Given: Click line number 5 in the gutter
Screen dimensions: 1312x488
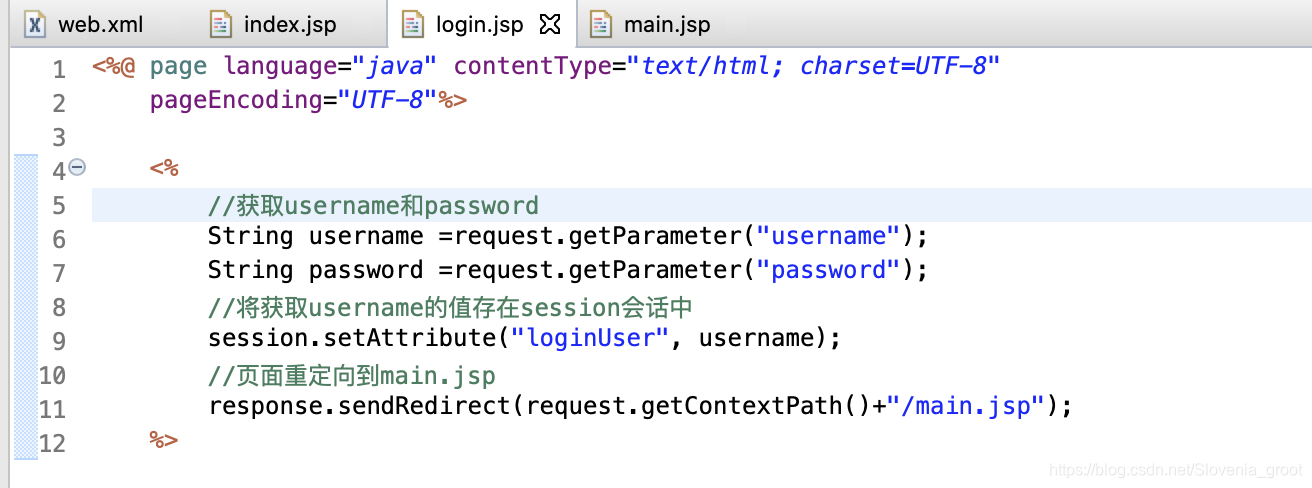Looking at the screenshot, I should click(59, 205).
